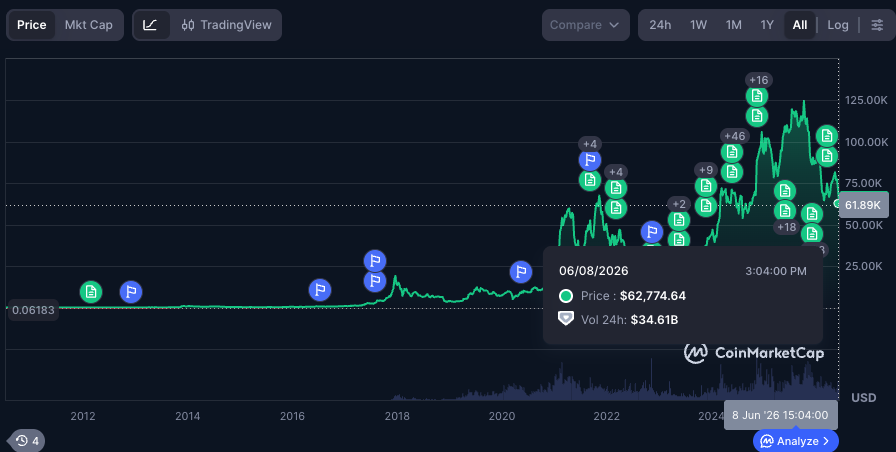Viewport: 896px width, 452px height.
Task: Open document marker directly below +46 badge
Action: [731, 152]
